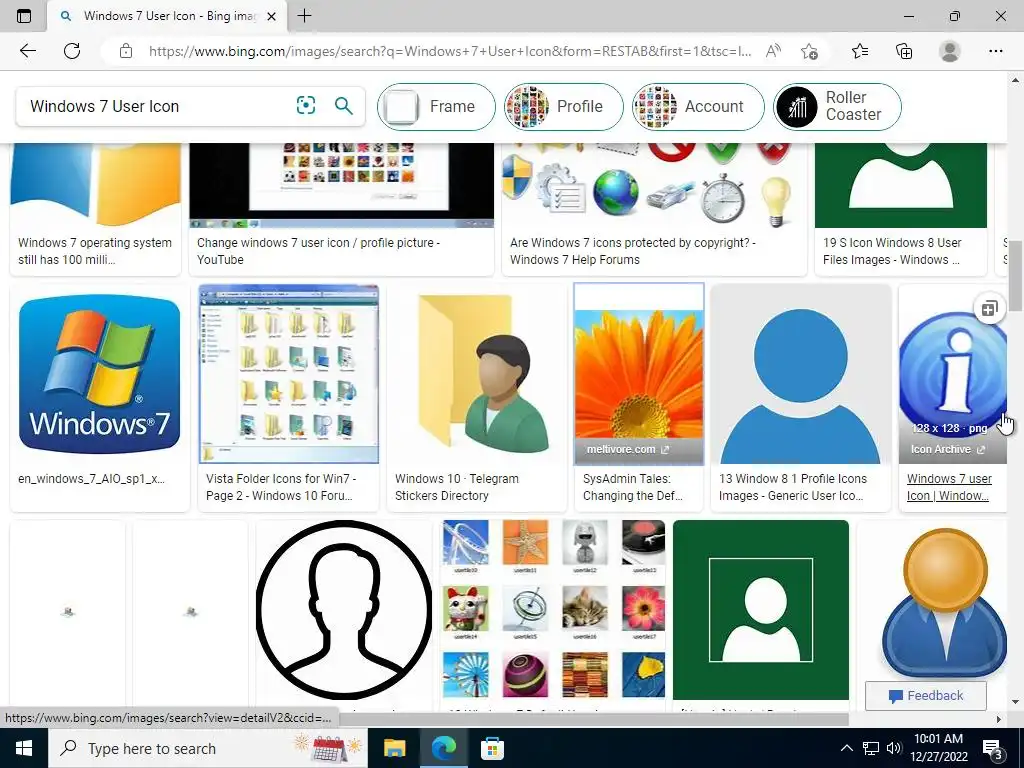1024x768 pixels.
Task: Open the orange flower thumbnail
Action: (x=639, y=374)
